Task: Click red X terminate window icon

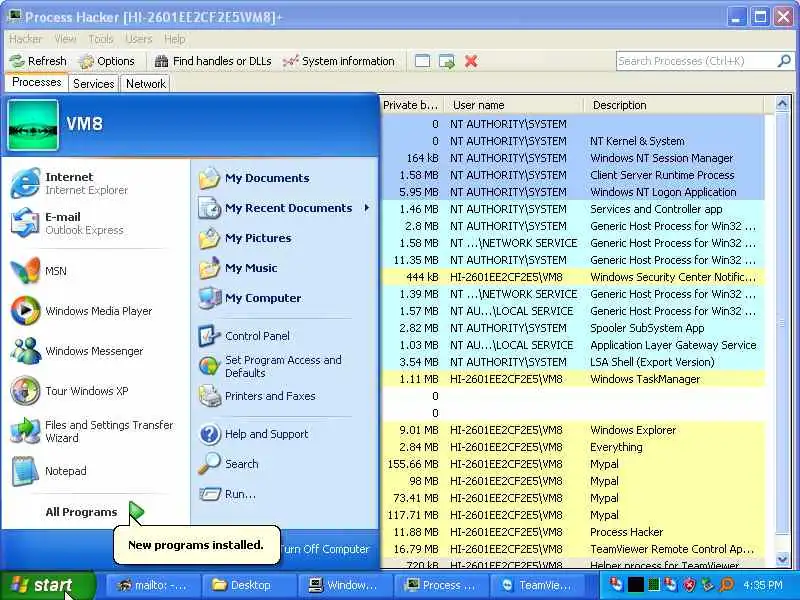Action: pos(471,61)
